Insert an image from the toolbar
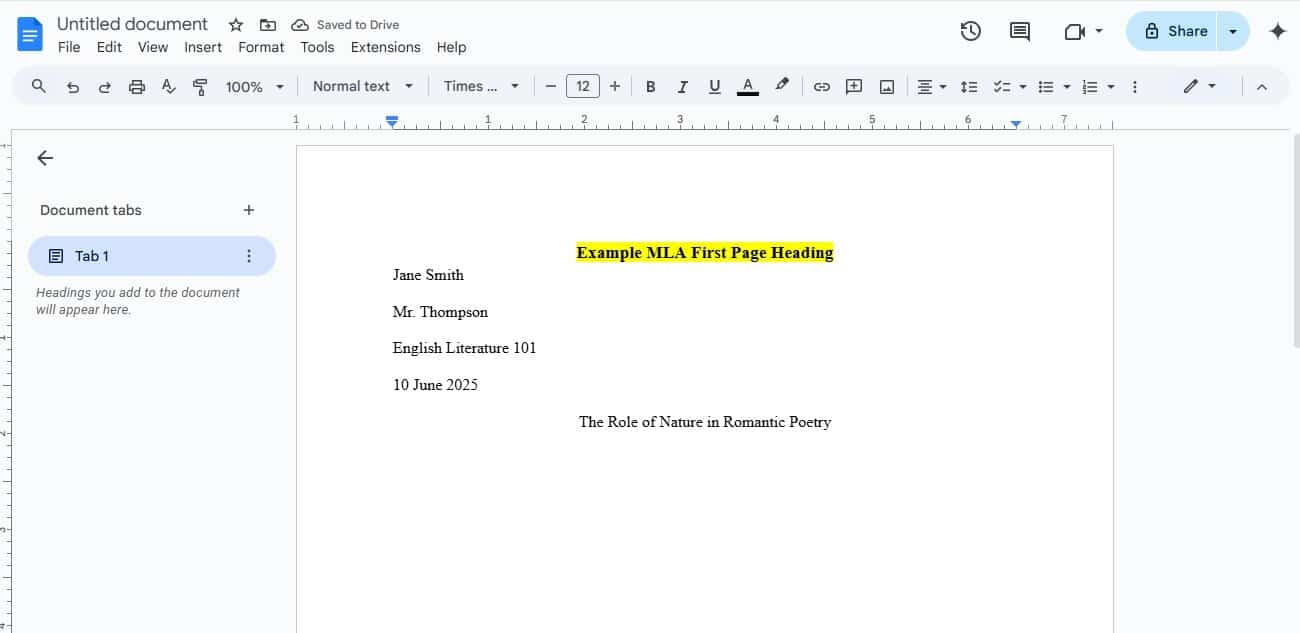Screen dimensions: 1300x633 pos(886,86)
